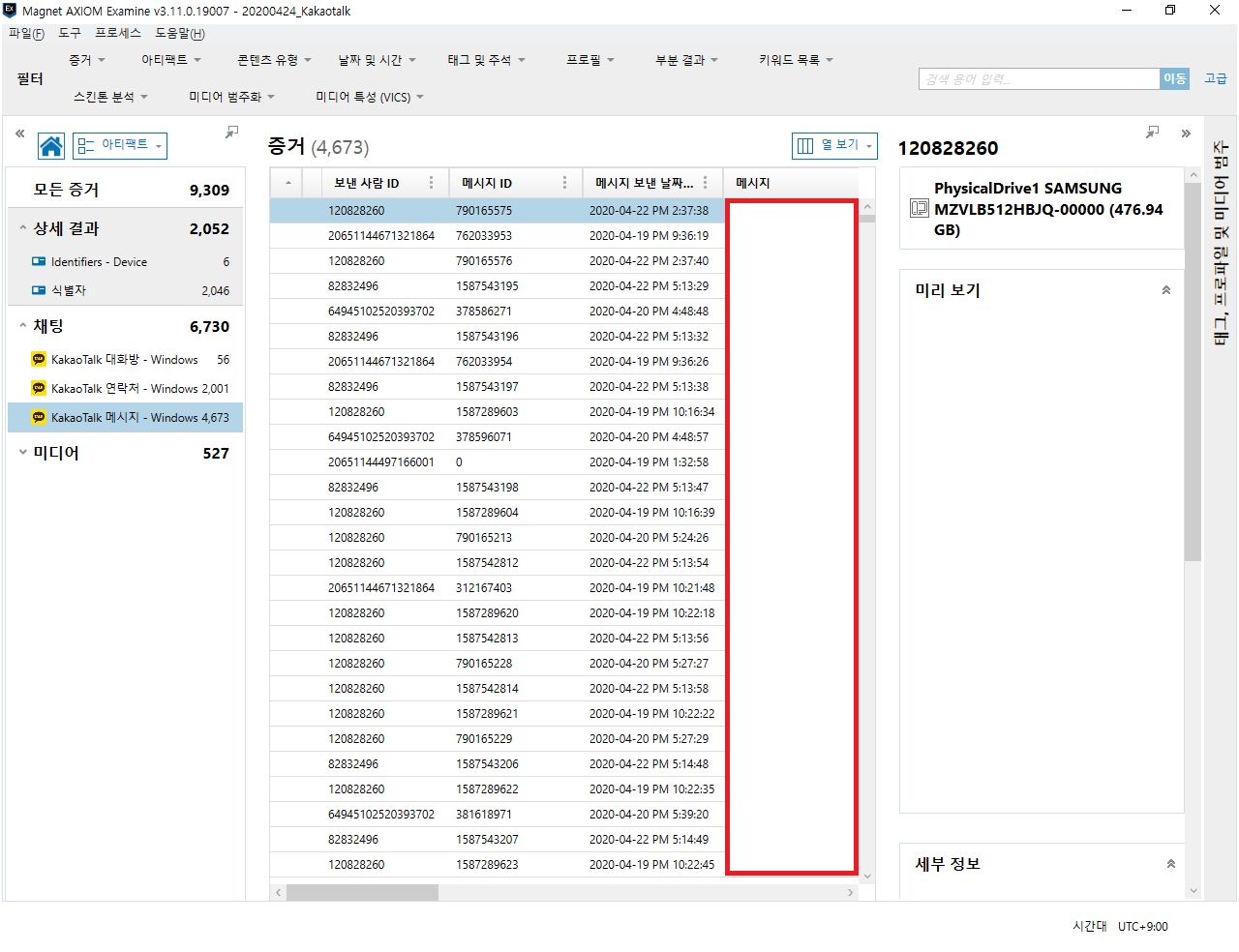1239x952 pixels.
Task: Collapse the left navigation pane
Action: pyautogui.click(x=19, y=134)
